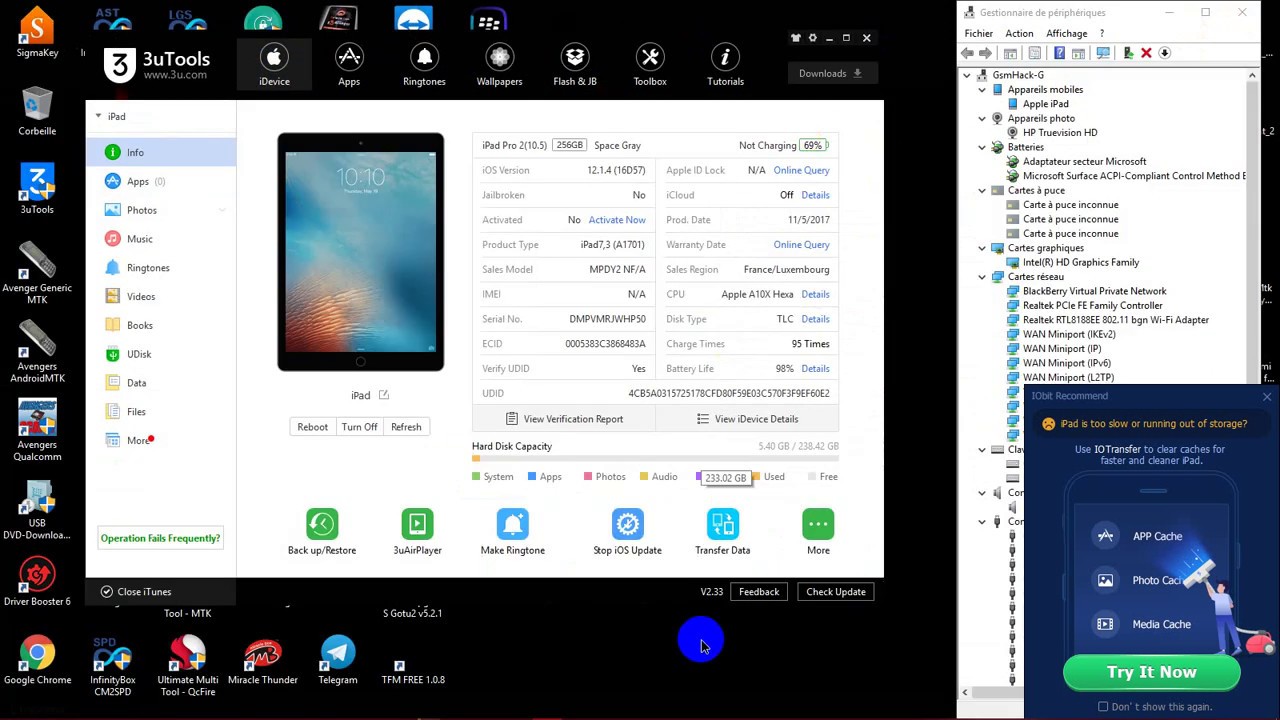Click Check Update button
Screen dimensions: 1280x720
pos(836,592)
